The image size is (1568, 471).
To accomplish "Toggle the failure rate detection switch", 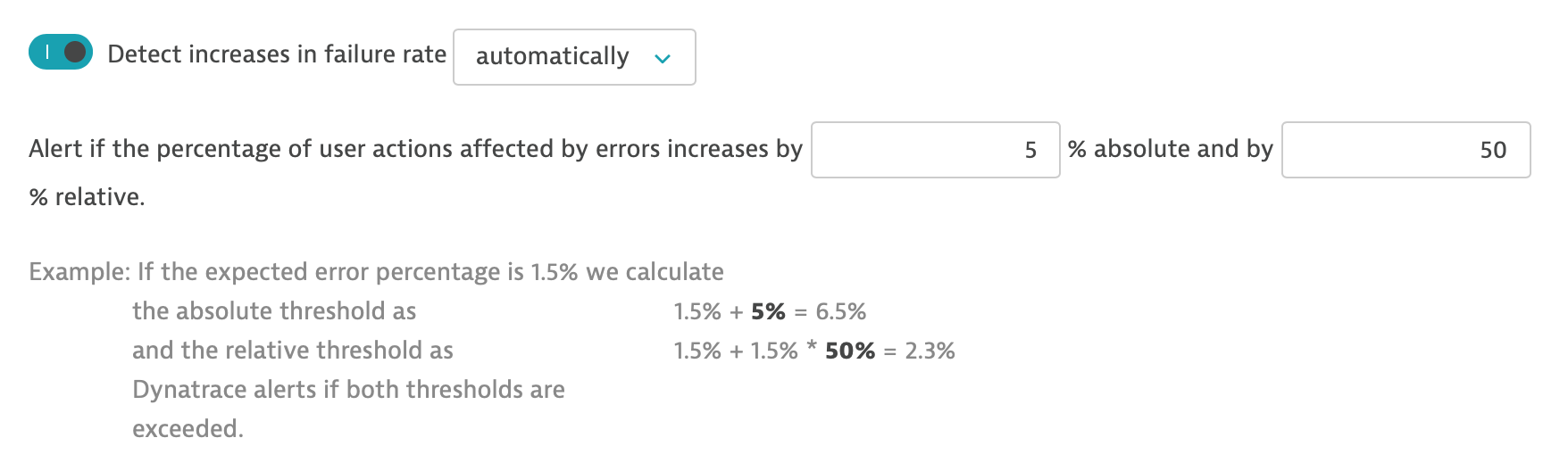I will 61,53.
